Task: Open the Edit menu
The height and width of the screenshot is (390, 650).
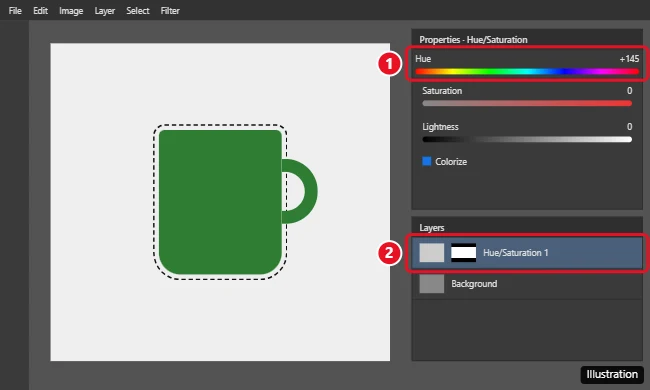Action: (x=40, y=11)
